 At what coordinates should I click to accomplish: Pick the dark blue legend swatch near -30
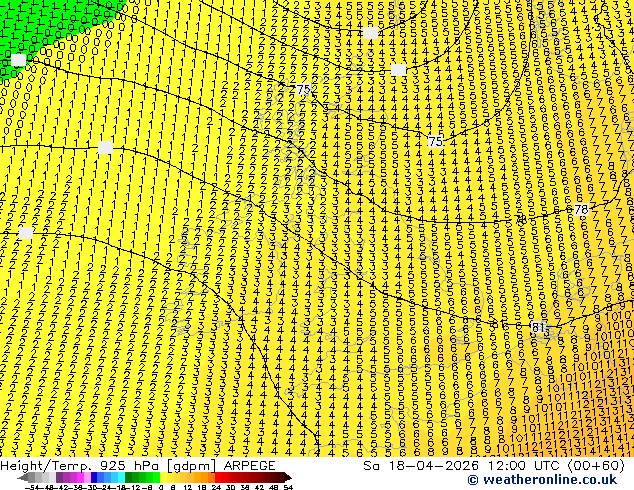tap(94, 478)
